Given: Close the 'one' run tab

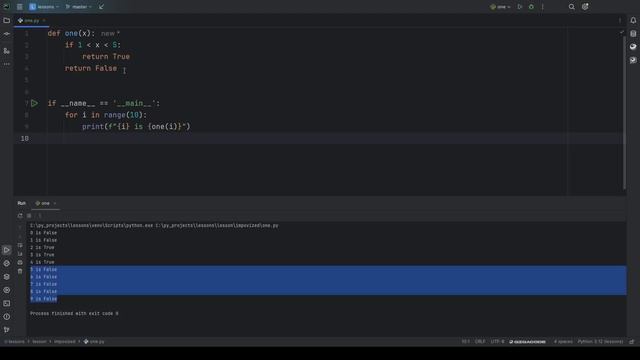Looking at the screenshot, I should click(x=55, y=203).
